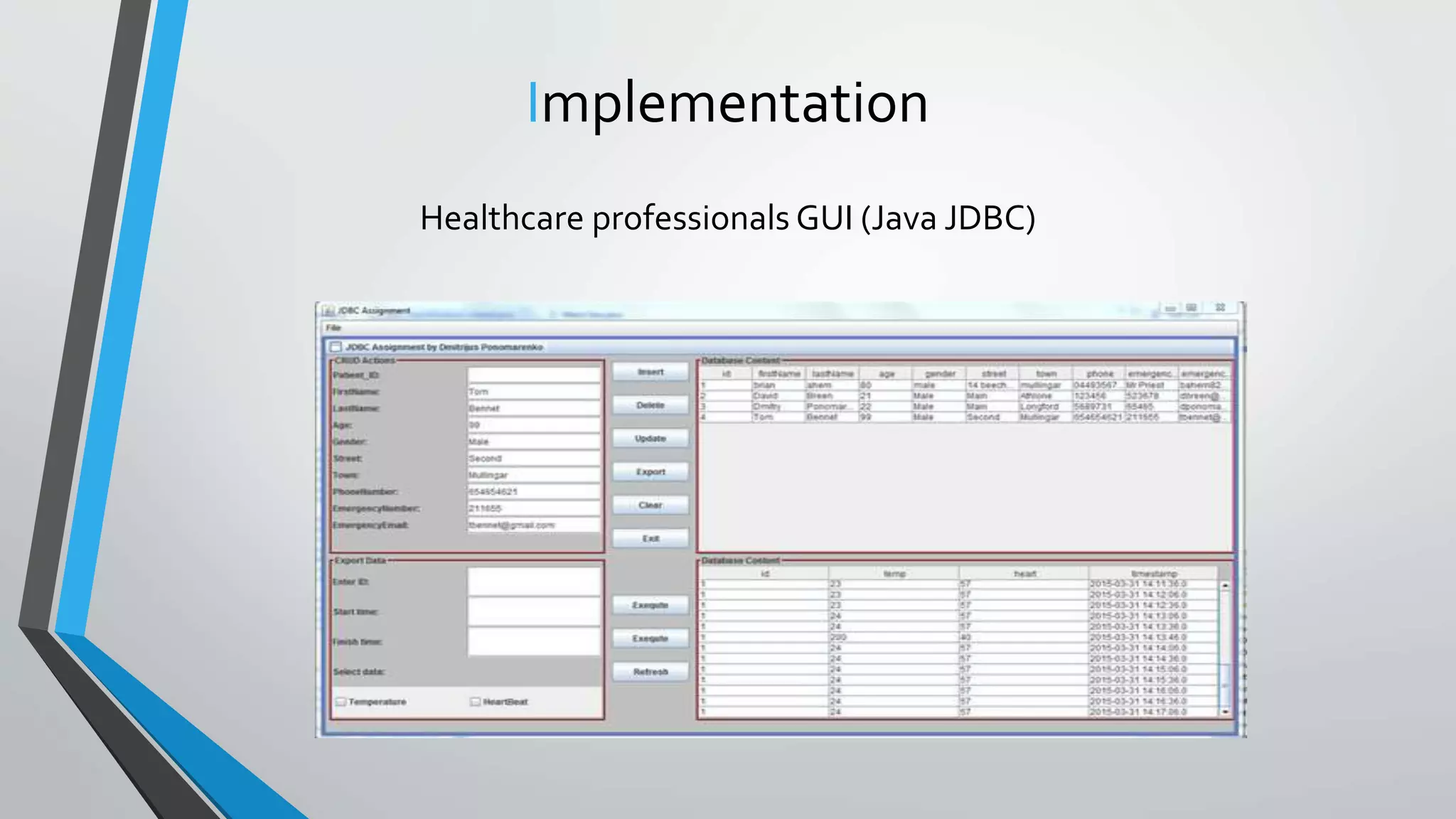Select the 'David' cell in patient table
This screenshot has height=819, width=1456.
(x=779, y=396)
